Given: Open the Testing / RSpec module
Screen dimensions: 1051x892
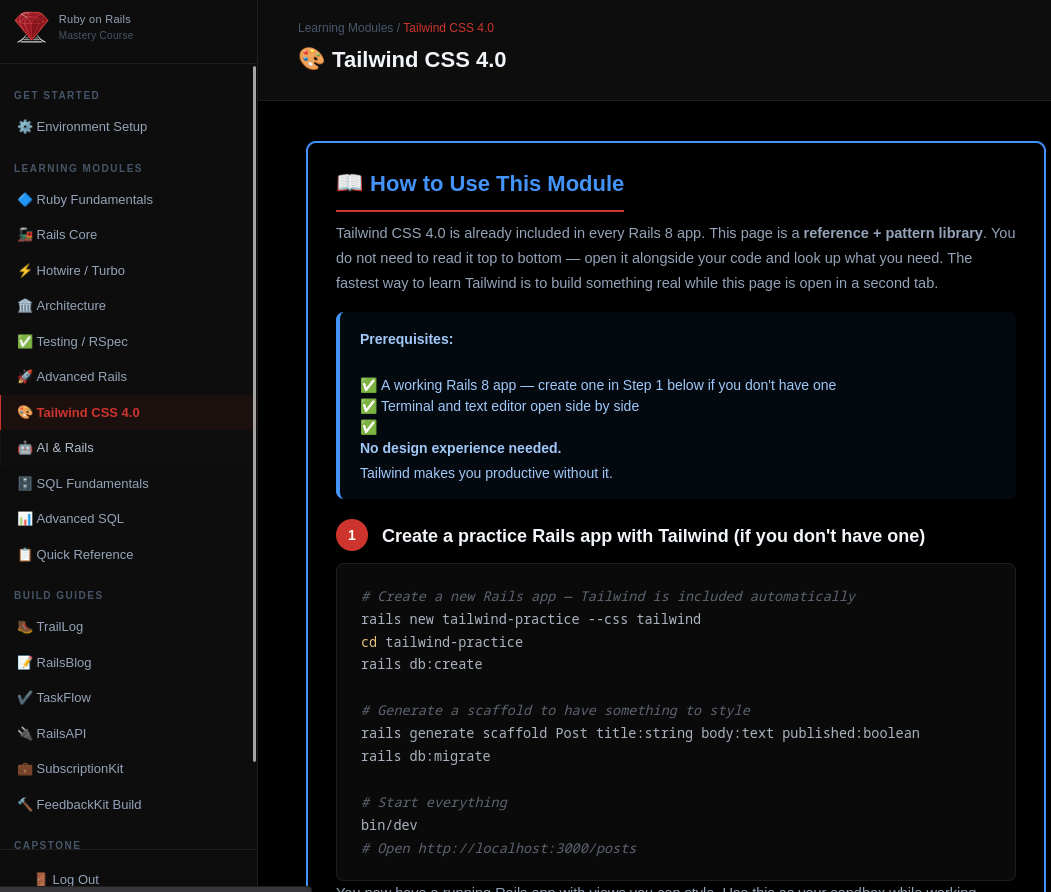Looking at the screenshot, I should [x=127, y=342].
